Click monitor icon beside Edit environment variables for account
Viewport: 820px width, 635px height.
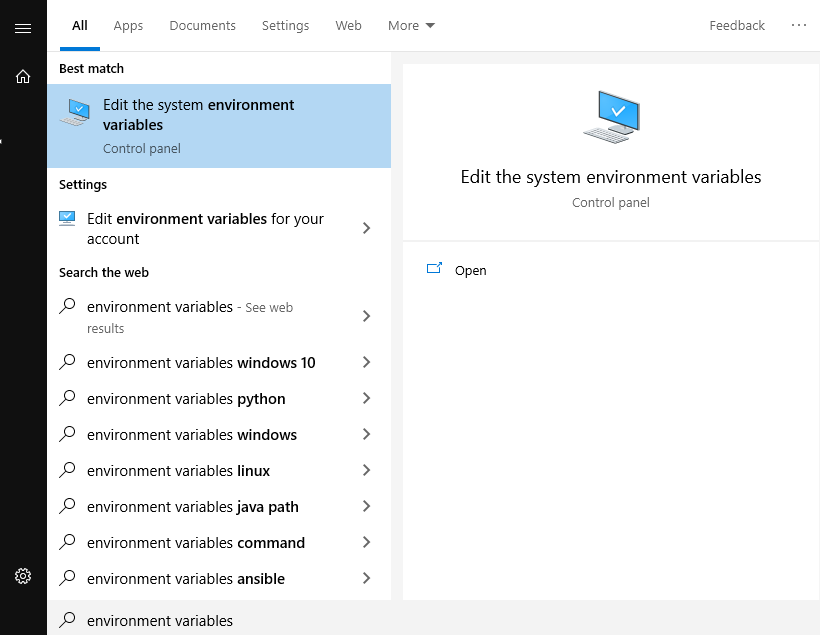click(67, 219)
